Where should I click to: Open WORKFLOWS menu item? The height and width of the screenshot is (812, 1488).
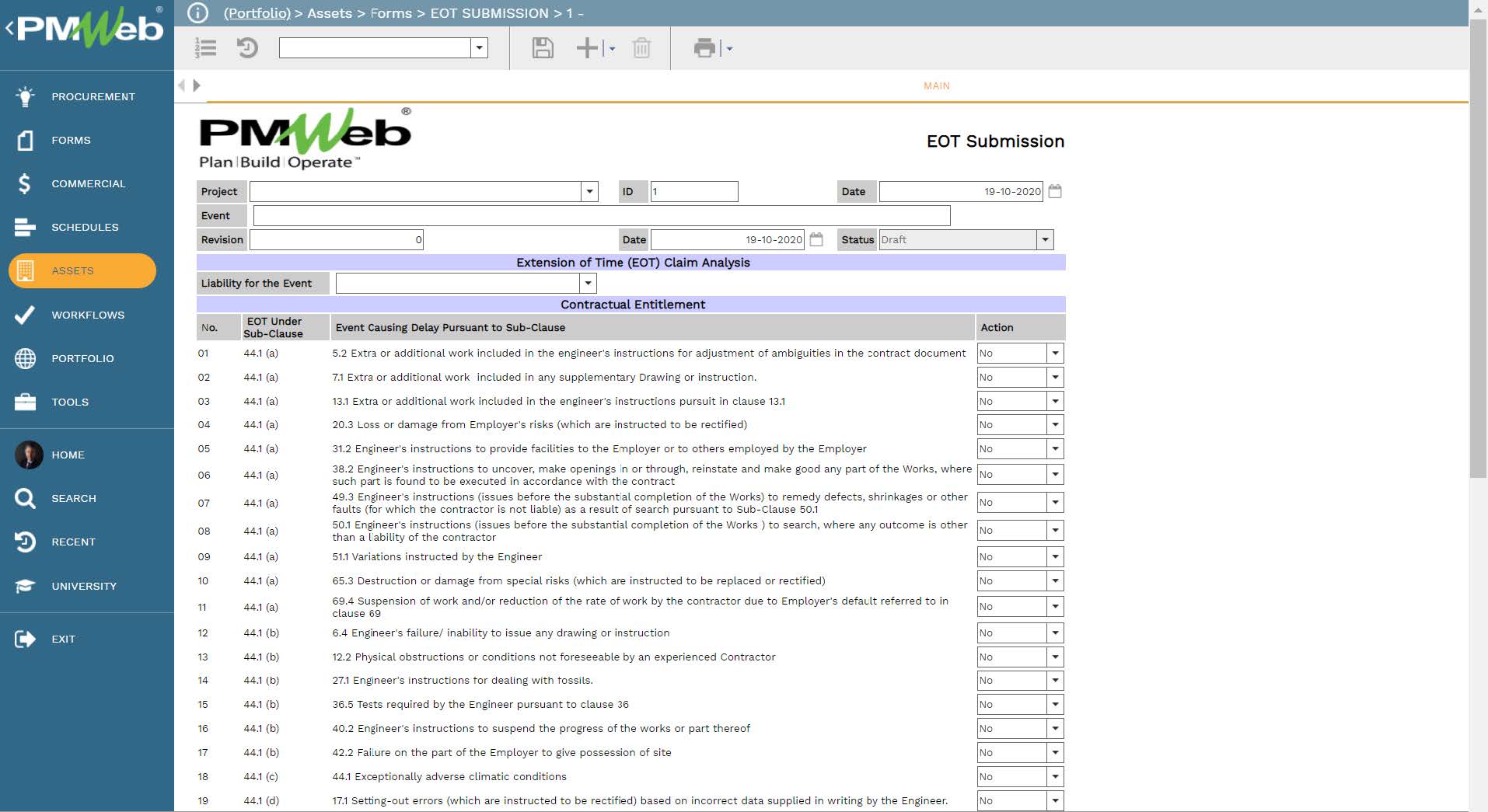coord(88,315)
